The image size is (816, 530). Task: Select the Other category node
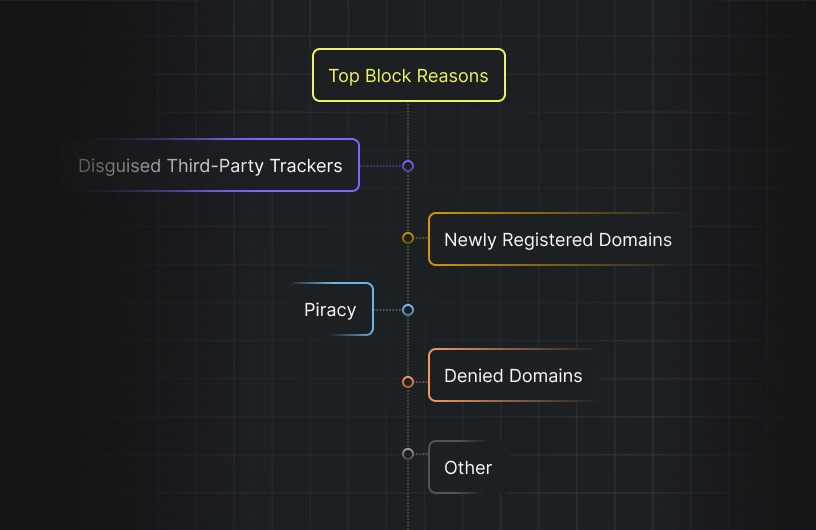coord(468,467)
